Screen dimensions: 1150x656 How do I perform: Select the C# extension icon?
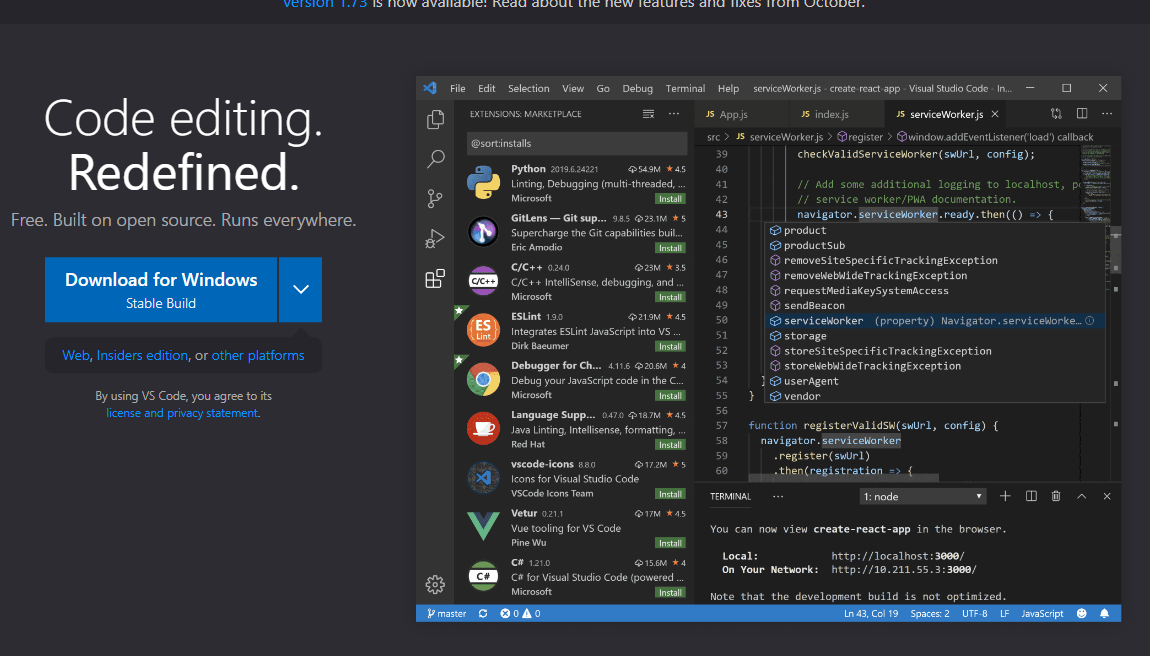coord(483,576)
